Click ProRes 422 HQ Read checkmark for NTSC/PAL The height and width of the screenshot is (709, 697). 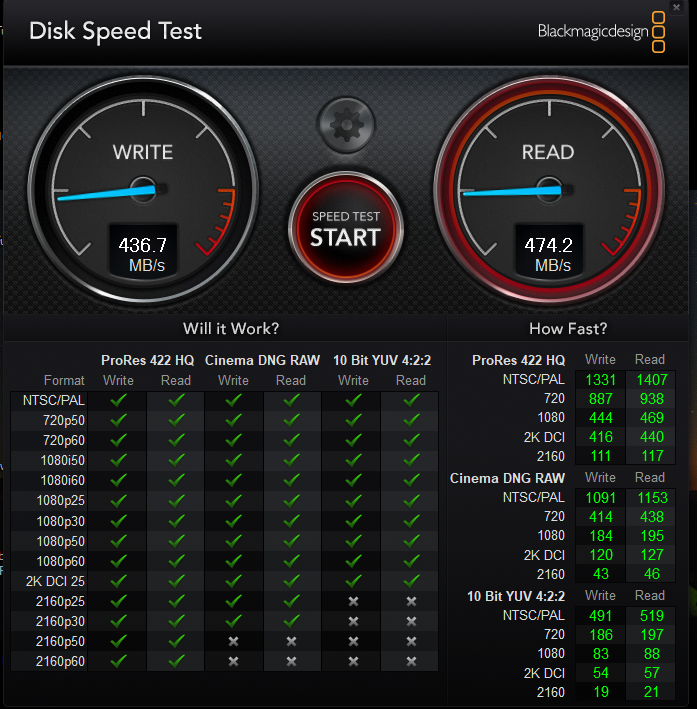point(176,400)
